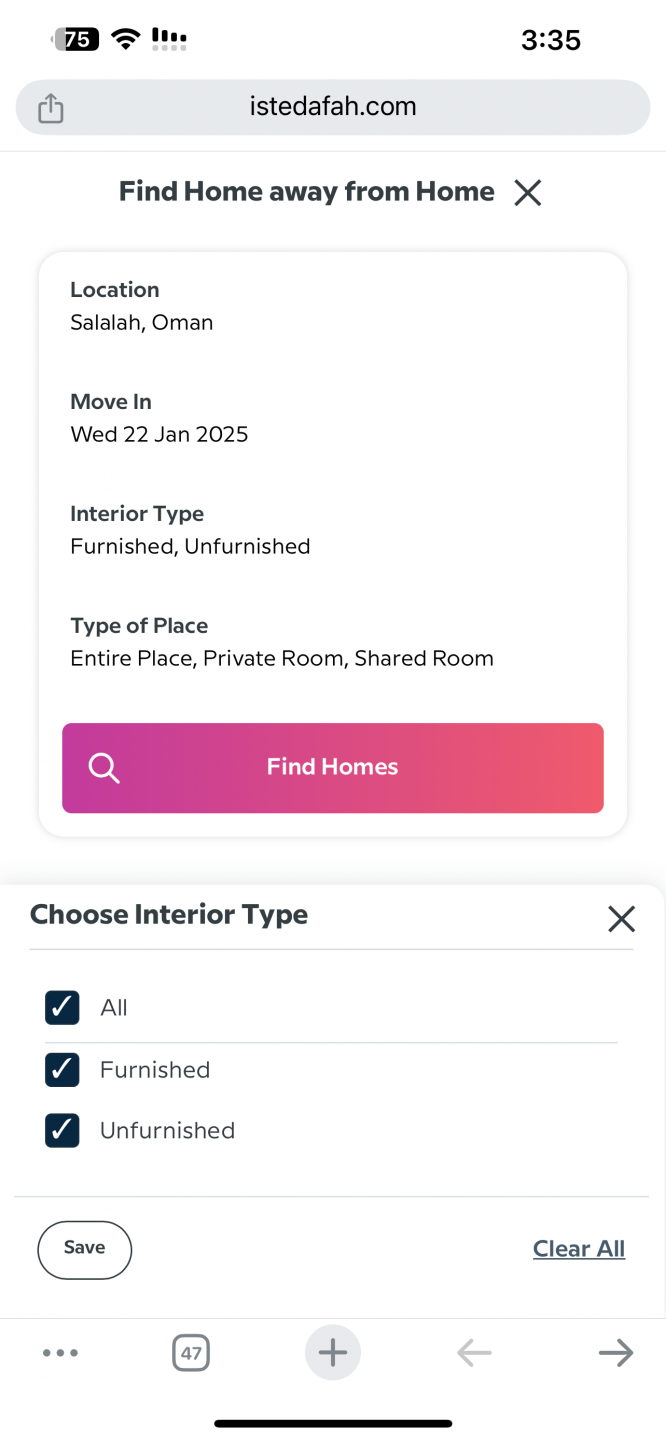Image resolution: width=666 pixels, height=1440 pixels.
Task: Save the interior type selection
Action: (85, 1249)
